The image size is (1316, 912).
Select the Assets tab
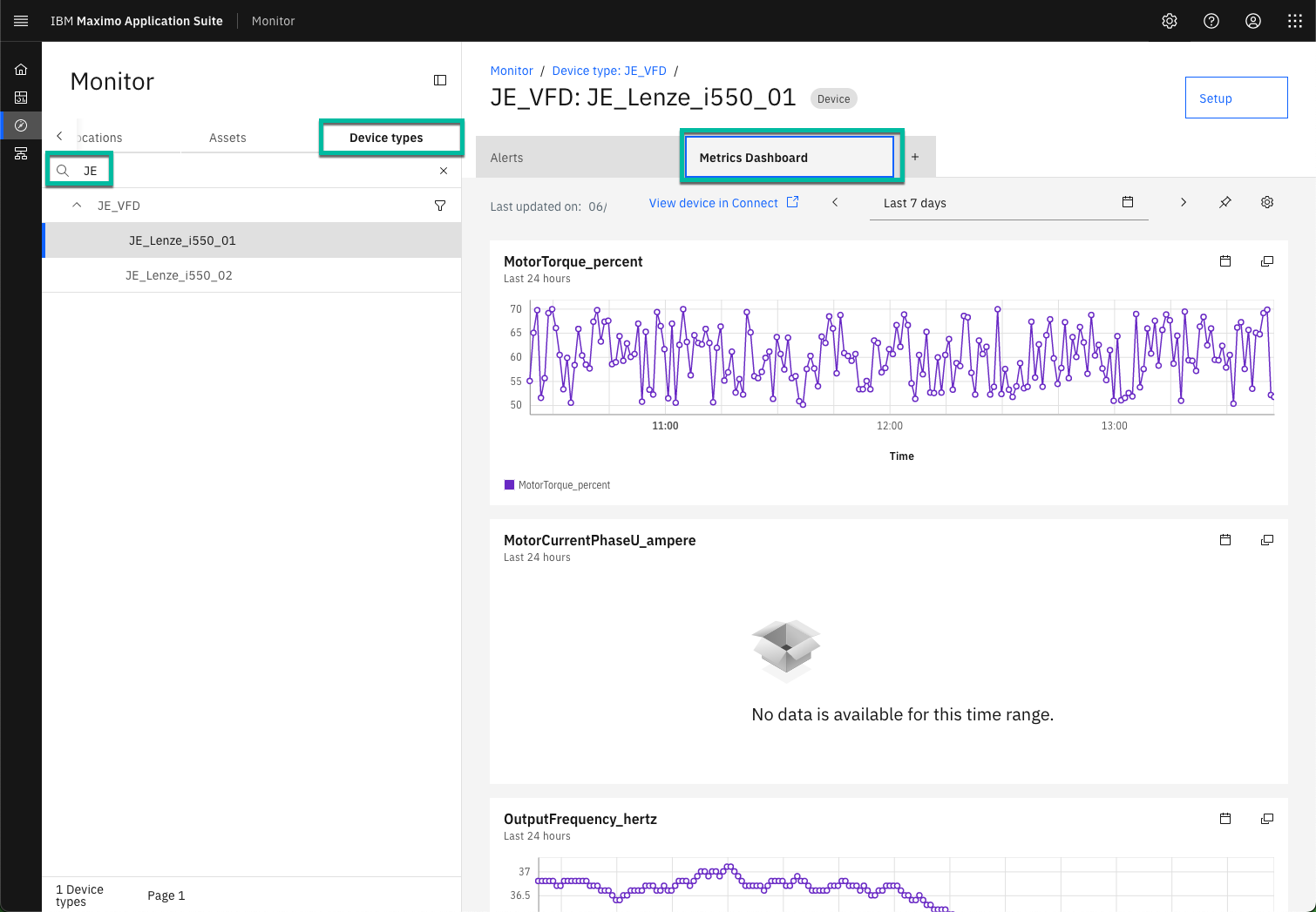(227, 138)
